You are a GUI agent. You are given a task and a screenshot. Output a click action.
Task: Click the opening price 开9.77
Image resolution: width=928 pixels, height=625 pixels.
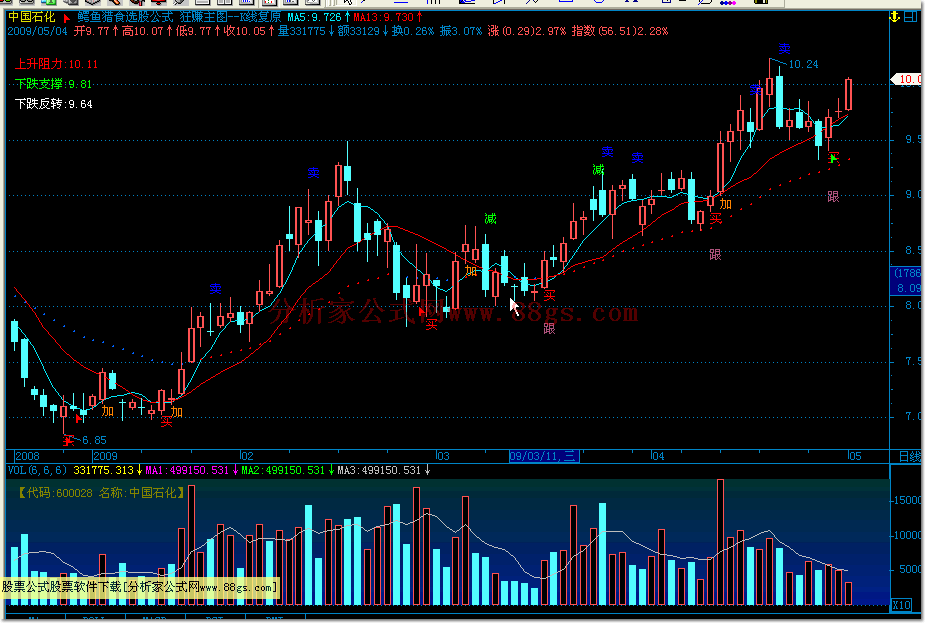point(92,31)
